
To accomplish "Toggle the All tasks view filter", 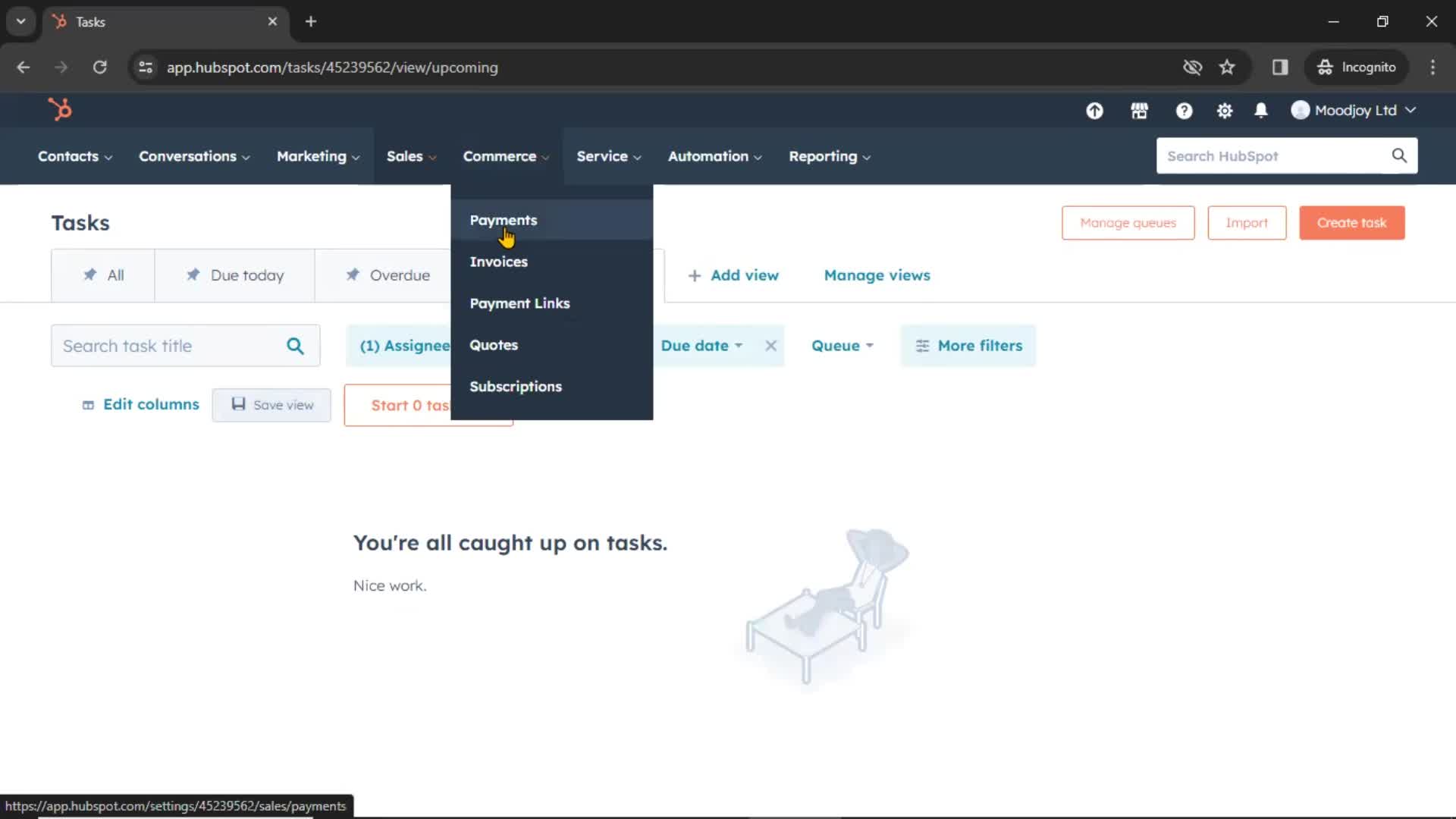I will [104, 274].
